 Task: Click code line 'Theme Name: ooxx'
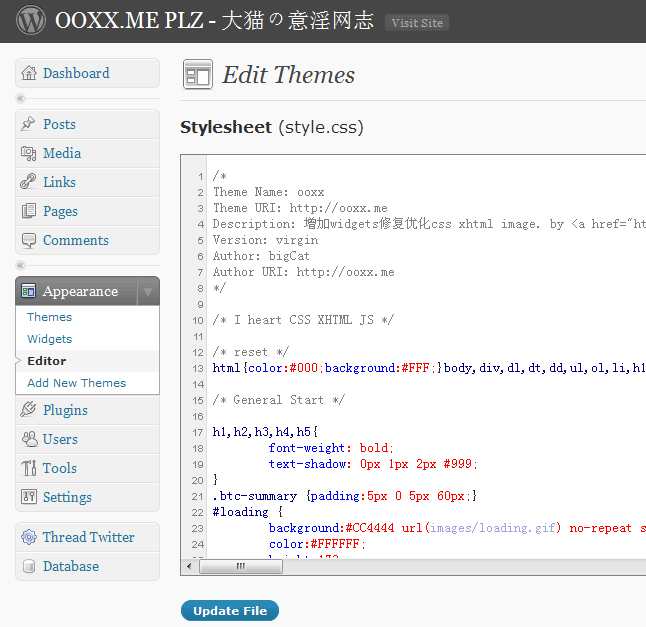tap(269, 192)
